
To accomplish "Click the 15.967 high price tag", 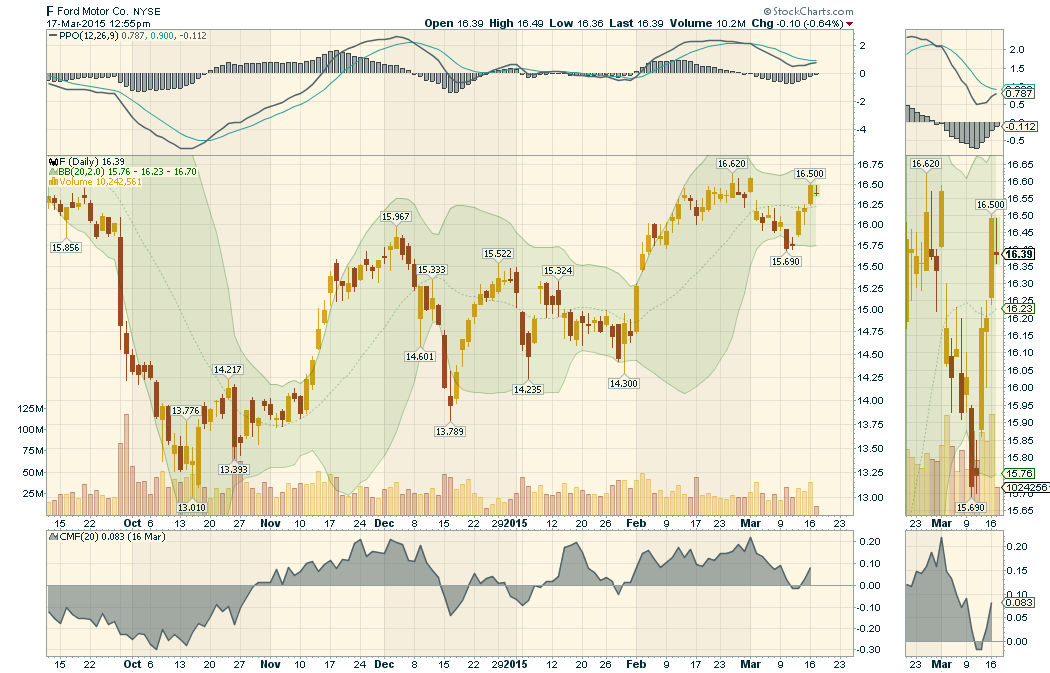I will coord(396,216).
